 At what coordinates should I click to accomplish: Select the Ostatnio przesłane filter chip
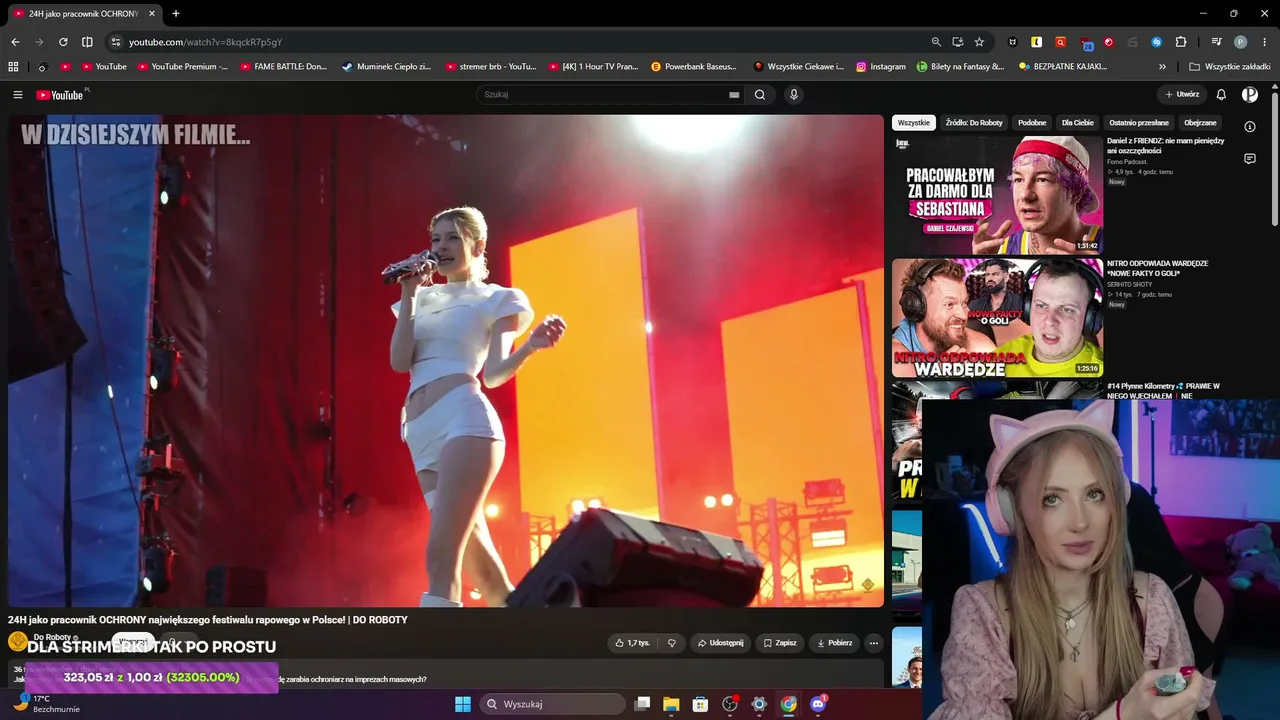tap(1139, 123)
